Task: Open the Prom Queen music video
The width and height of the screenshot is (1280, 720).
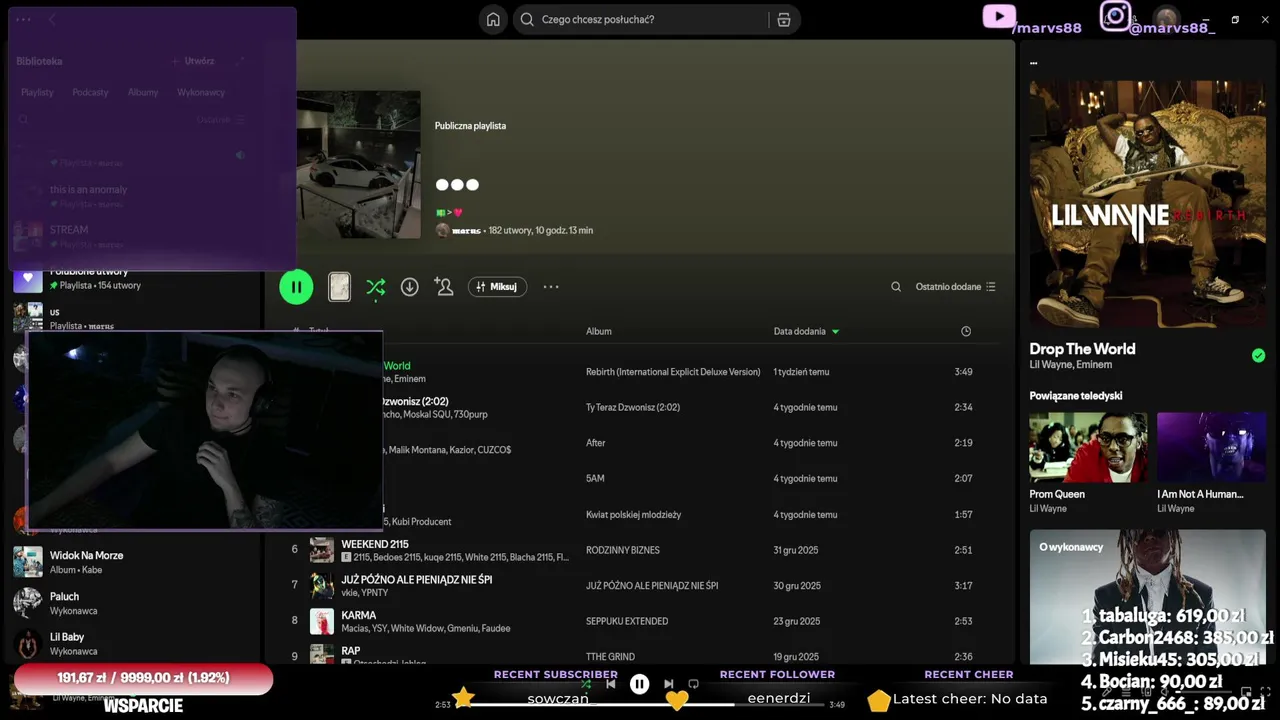Action: click(x=1089, y=447)
